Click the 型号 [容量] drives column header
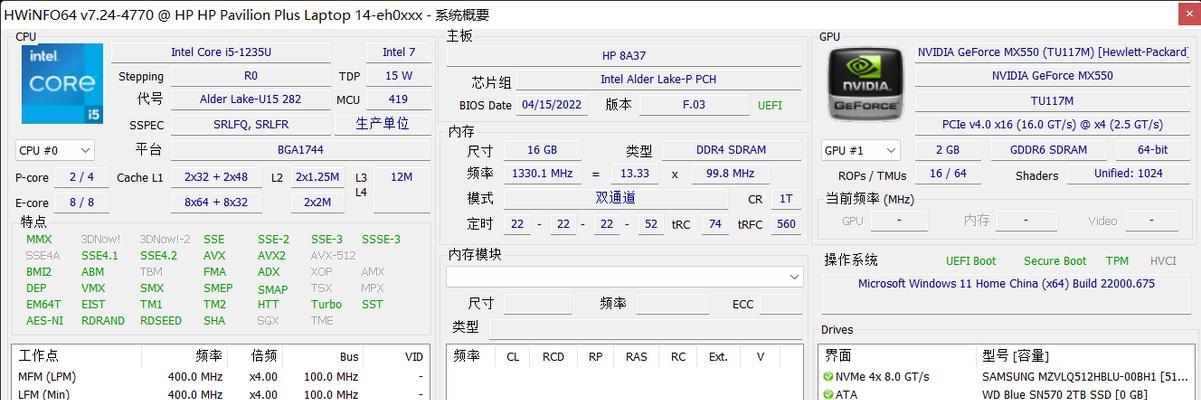 [1014, 356]
